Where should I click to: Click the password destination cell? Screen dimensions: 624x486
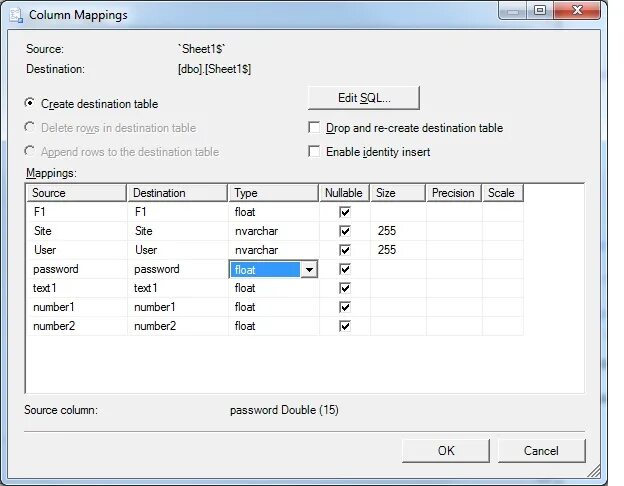[178, 269]
